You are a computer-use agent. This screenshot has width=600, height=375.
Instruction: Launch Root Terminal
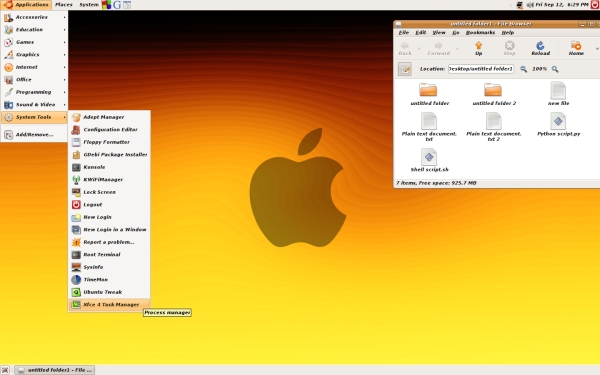(x=109, y=254)
